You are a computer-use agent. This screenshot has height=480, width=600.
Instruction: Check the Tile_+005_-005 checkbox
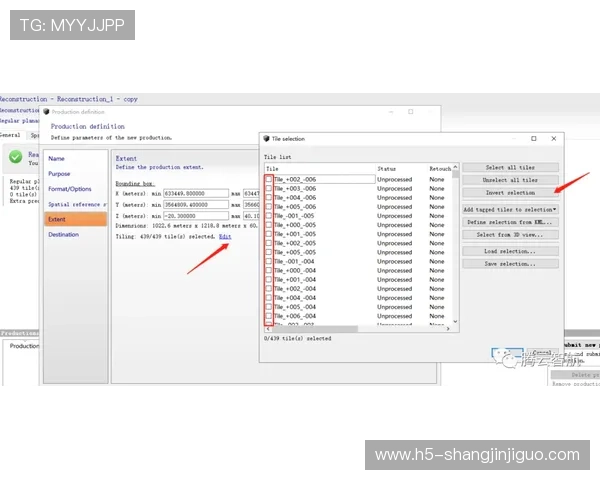tap(269, 252)
